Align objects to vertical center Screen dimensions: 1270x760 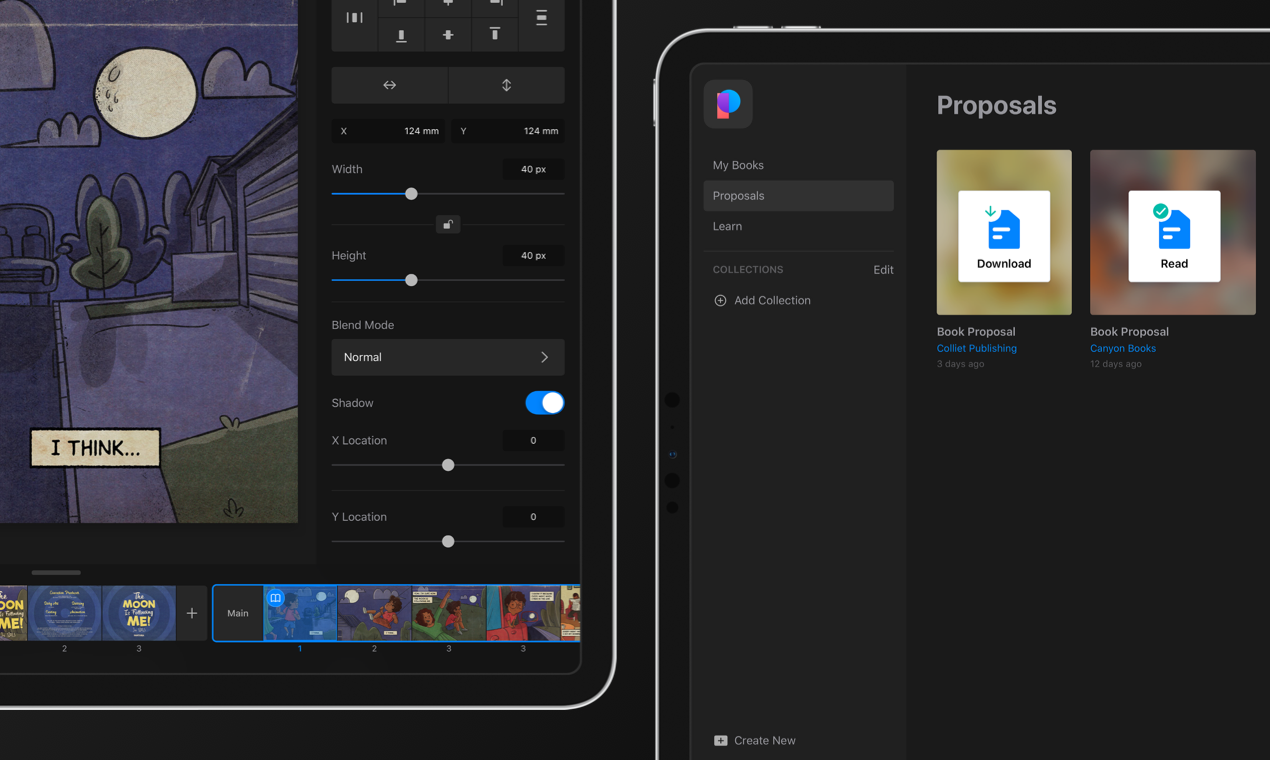[448, 35]
